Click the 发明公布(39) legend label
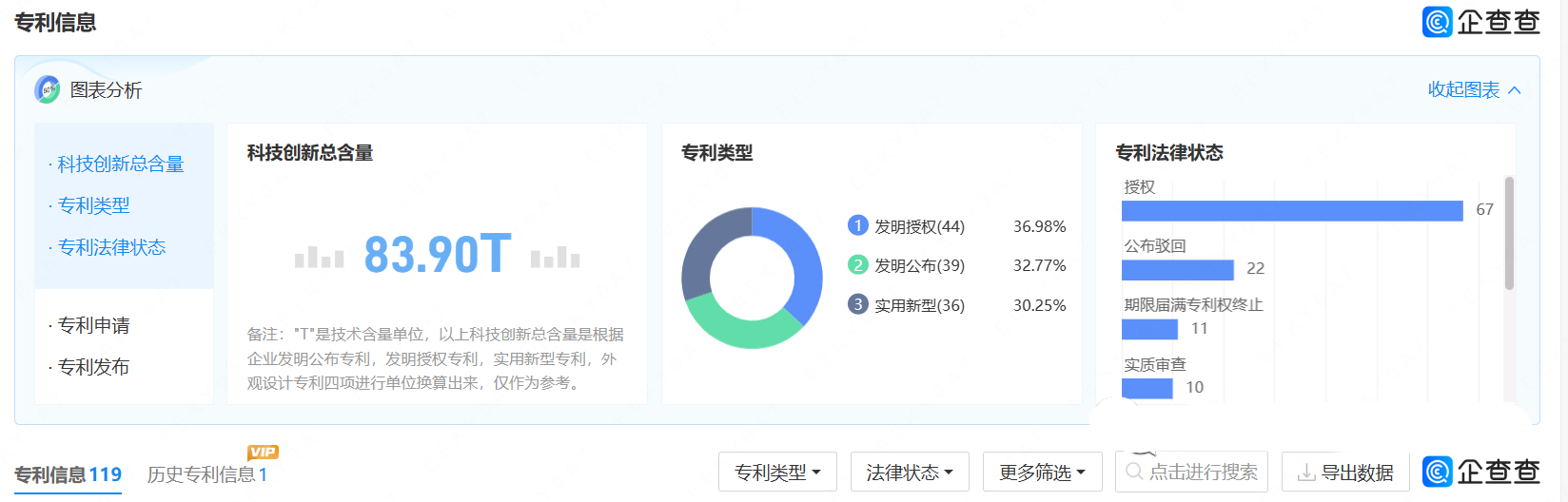This screenshot has width=1568, height=502. pos(919,265)
